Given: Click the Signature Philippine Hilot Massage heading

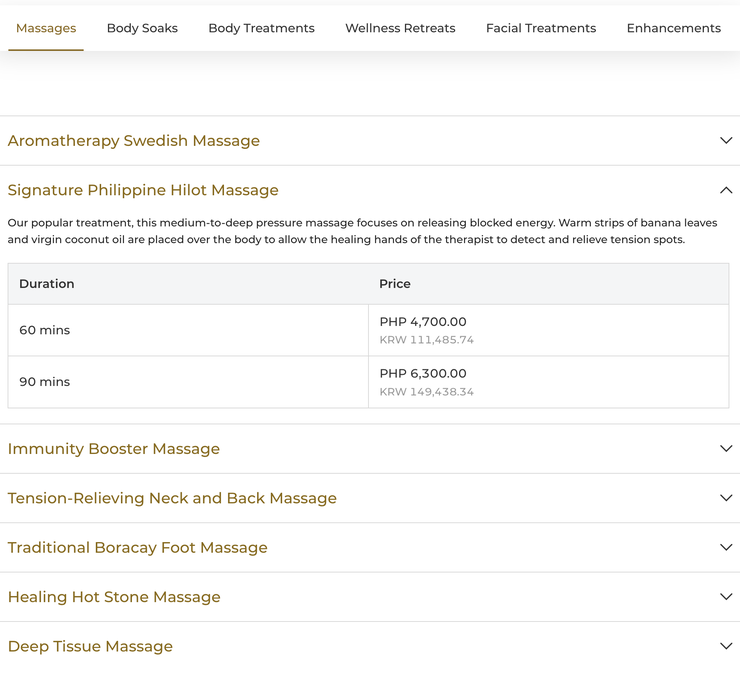Looking at the screenshot, I should [143, 190].
